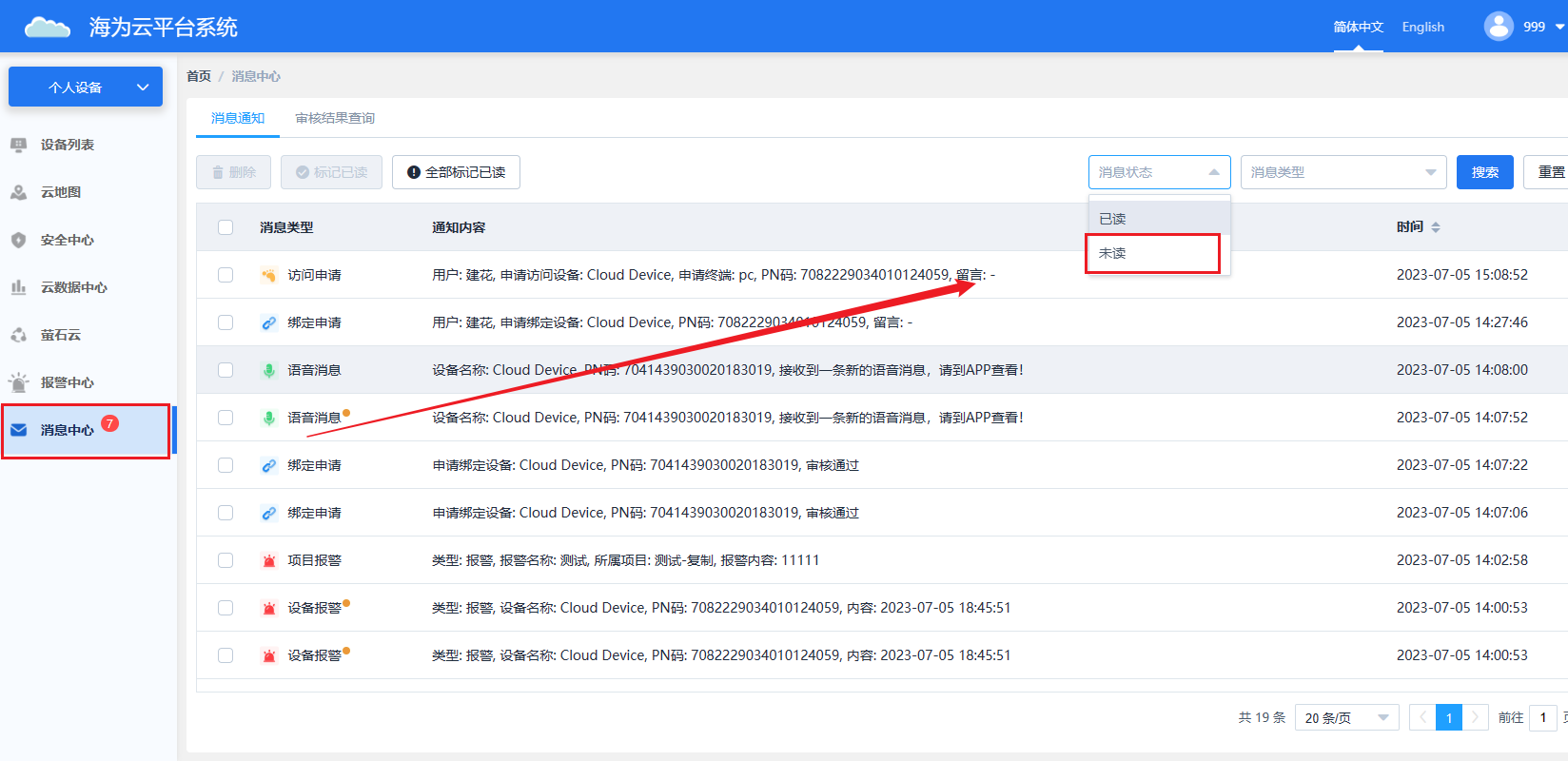Click the 报警中心 alarm icon
Screen dimensions: 1568x761
pyautogui.click(x=18, y=382)
